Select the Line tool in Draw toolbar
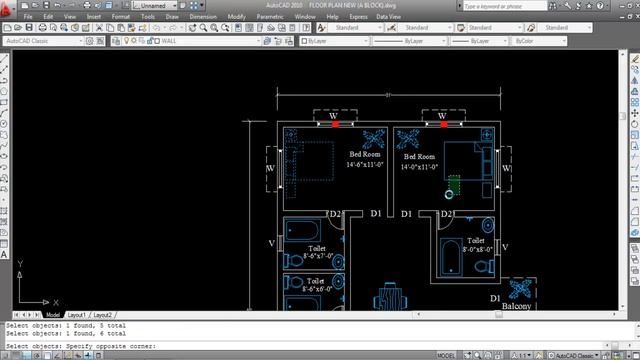Viewport: 640px width, 360px height. click(x=4, y=59)
